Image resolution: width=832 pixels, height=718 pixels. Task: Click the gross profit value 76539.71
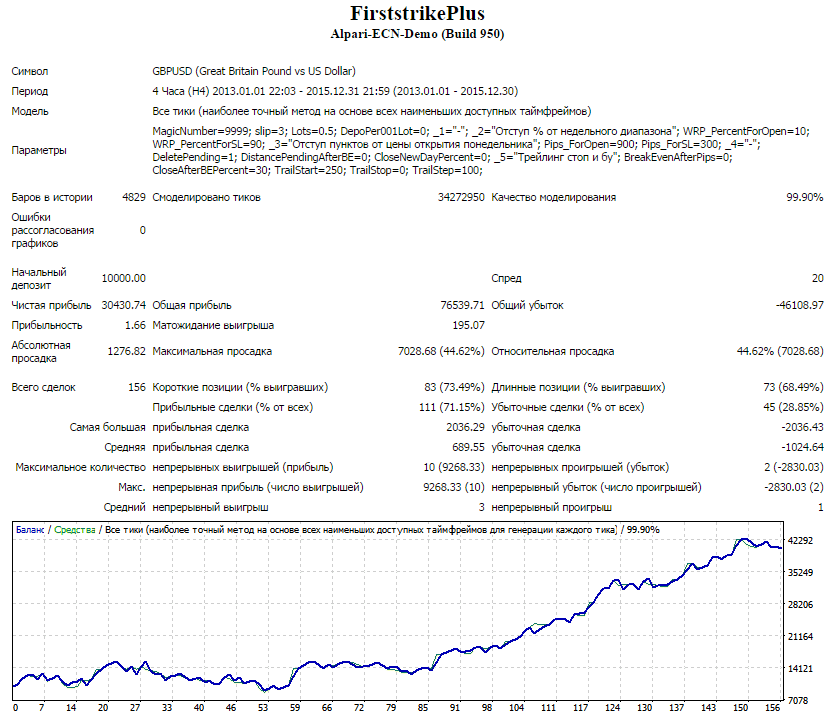click(462, 305)
